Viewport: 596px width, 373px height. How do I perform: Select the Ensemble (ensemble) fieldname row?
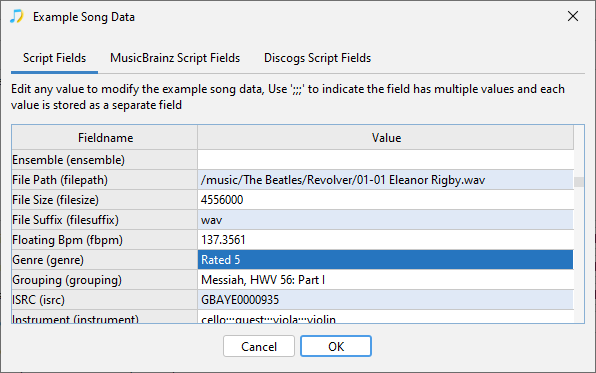point(105,160)
